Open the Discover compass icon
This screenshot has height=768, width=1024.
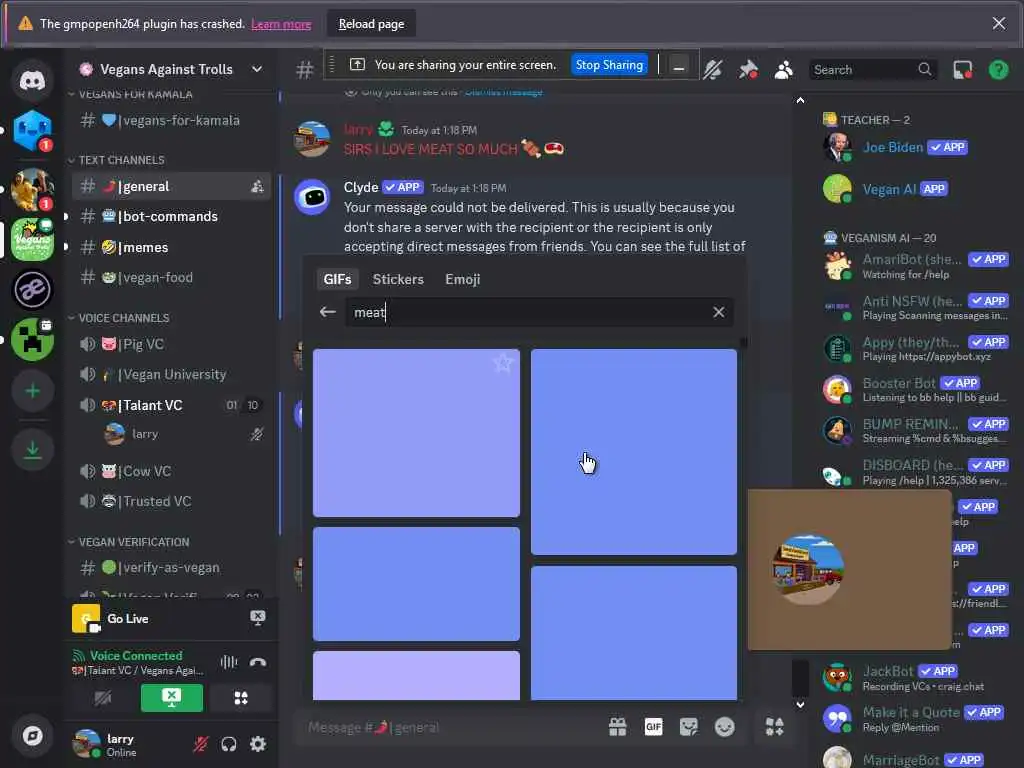(x=32, y=736)
